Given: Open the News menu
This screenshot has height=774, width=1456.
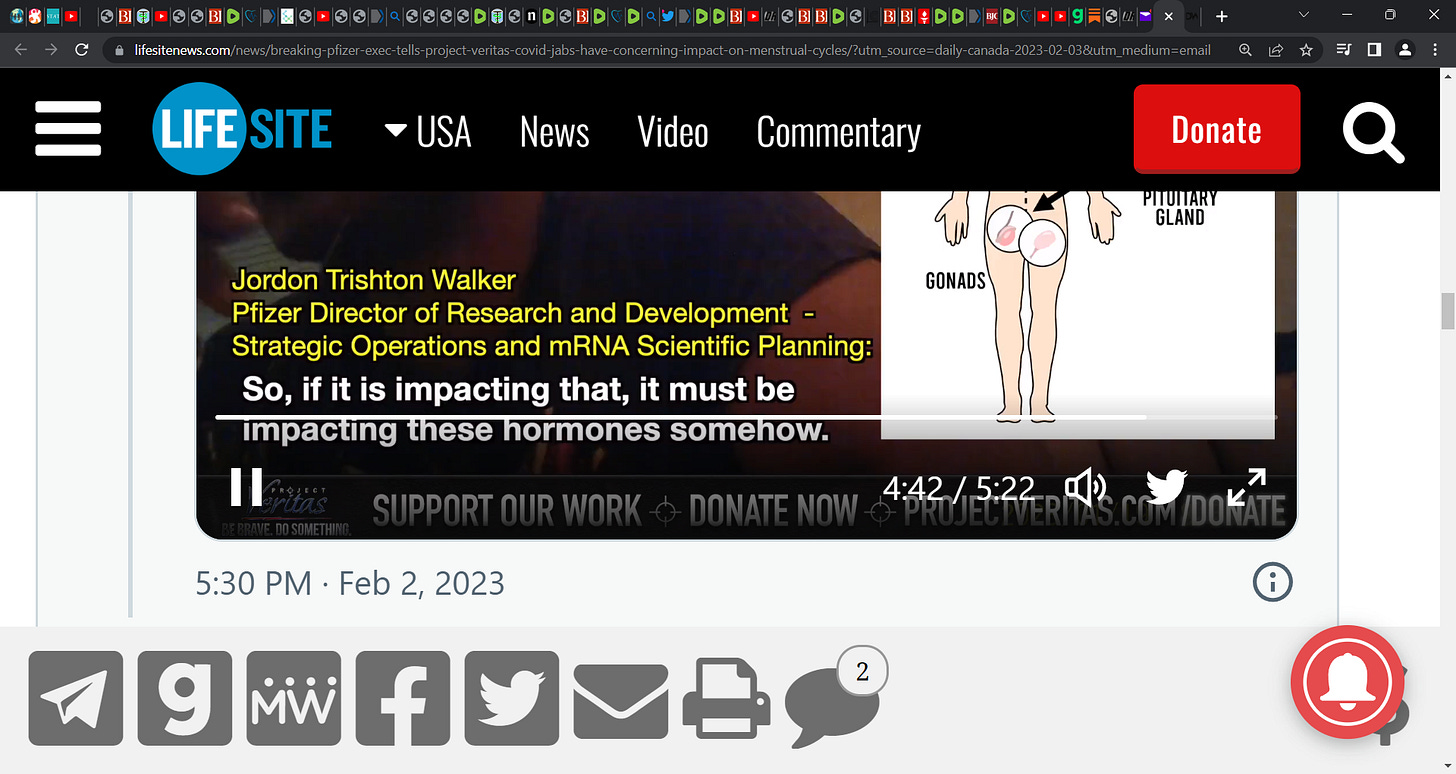Looking at the screenshot, I should tap(554, 131).
